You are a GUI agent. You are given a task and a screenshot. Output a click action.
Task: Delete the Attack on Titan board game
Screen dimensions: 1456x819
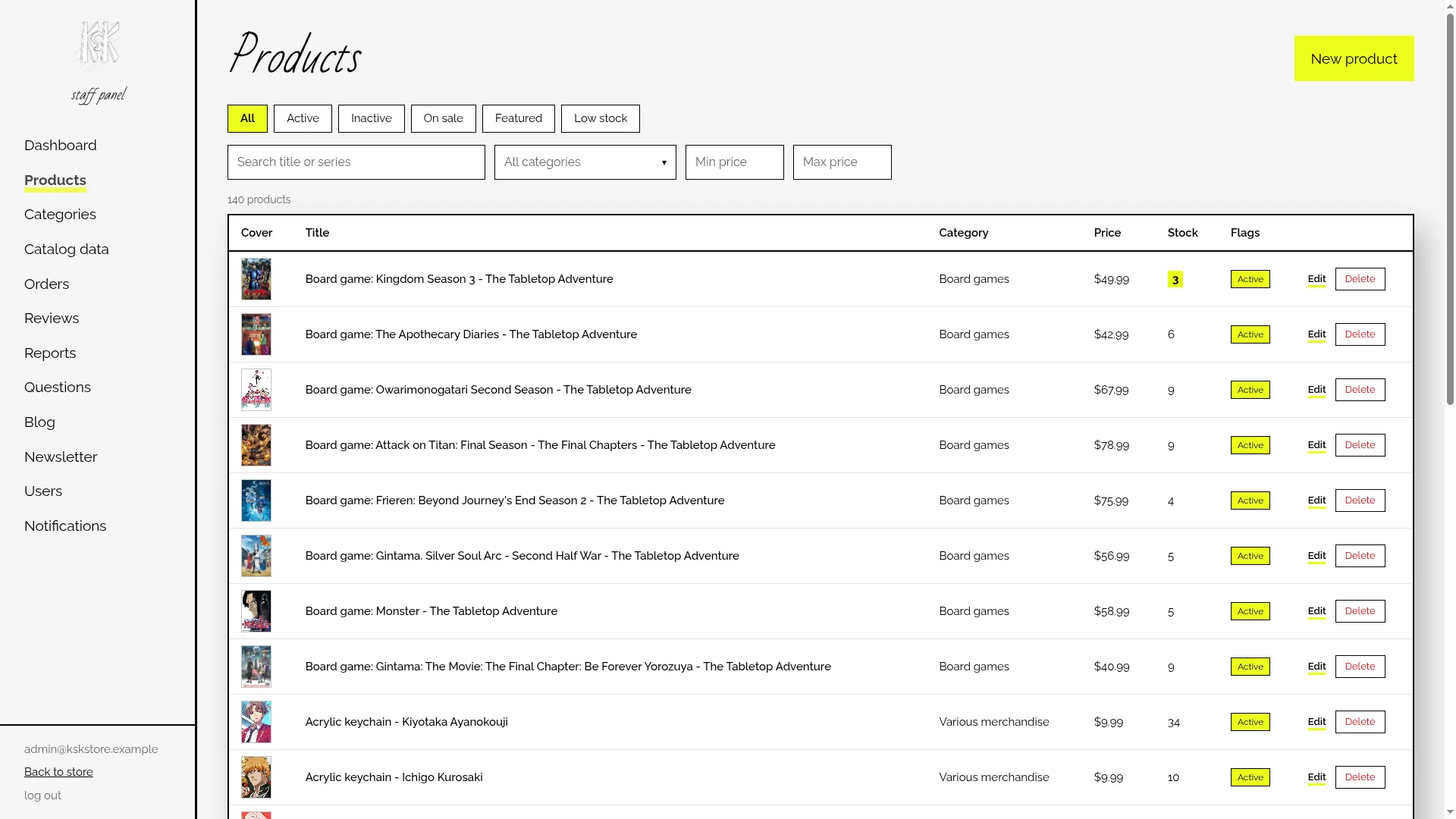[x=1360, y=445]
